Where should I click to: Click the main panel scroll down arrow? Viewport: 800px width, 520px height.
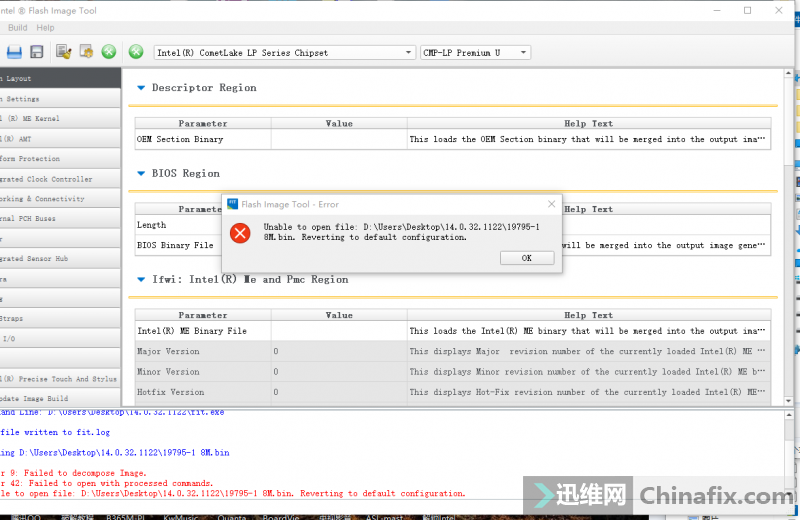[789, 401]
